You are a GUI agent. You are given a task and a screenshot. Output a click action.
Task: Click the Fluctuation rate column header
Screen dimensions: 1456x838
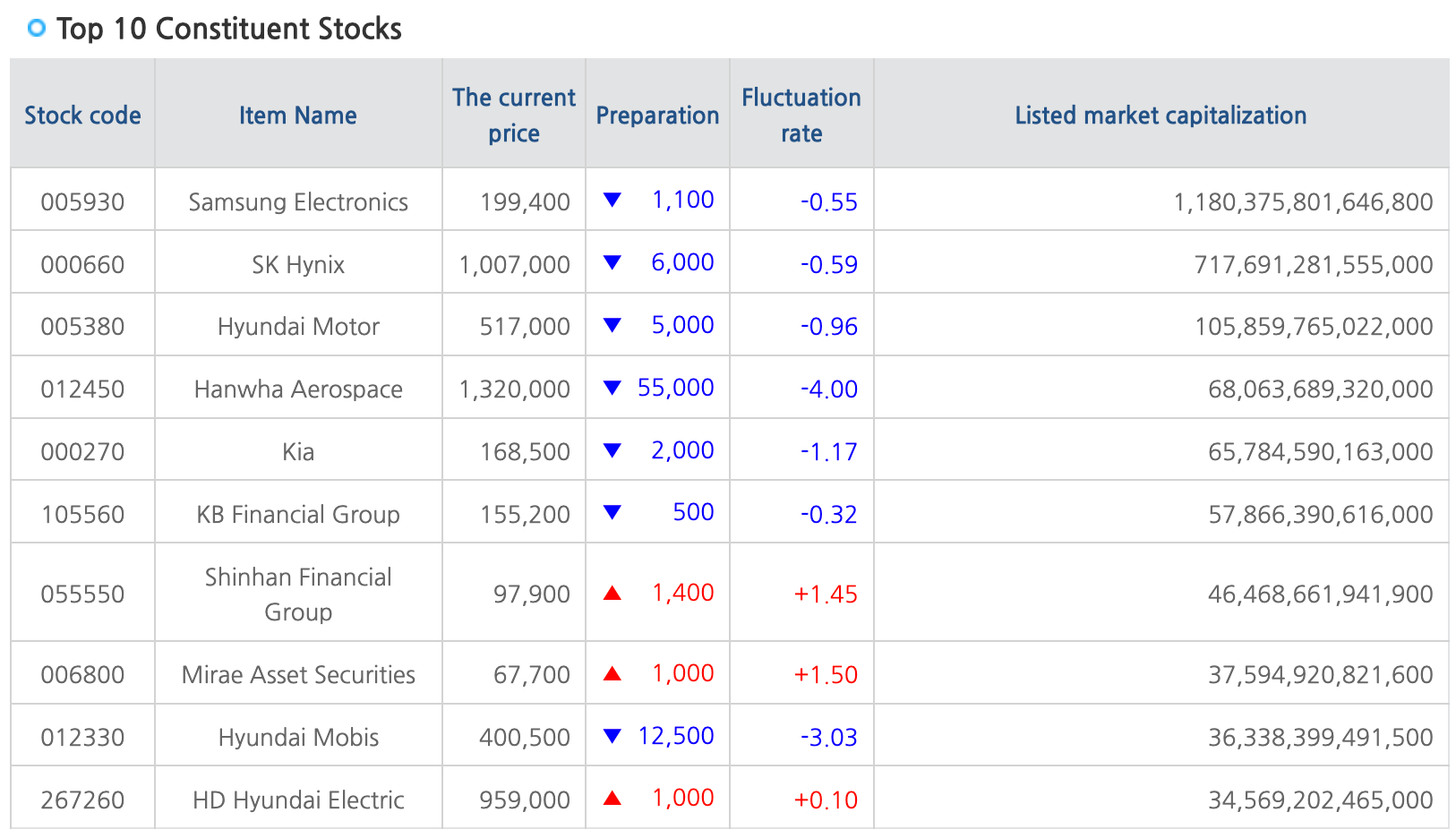tap(801, 115)
